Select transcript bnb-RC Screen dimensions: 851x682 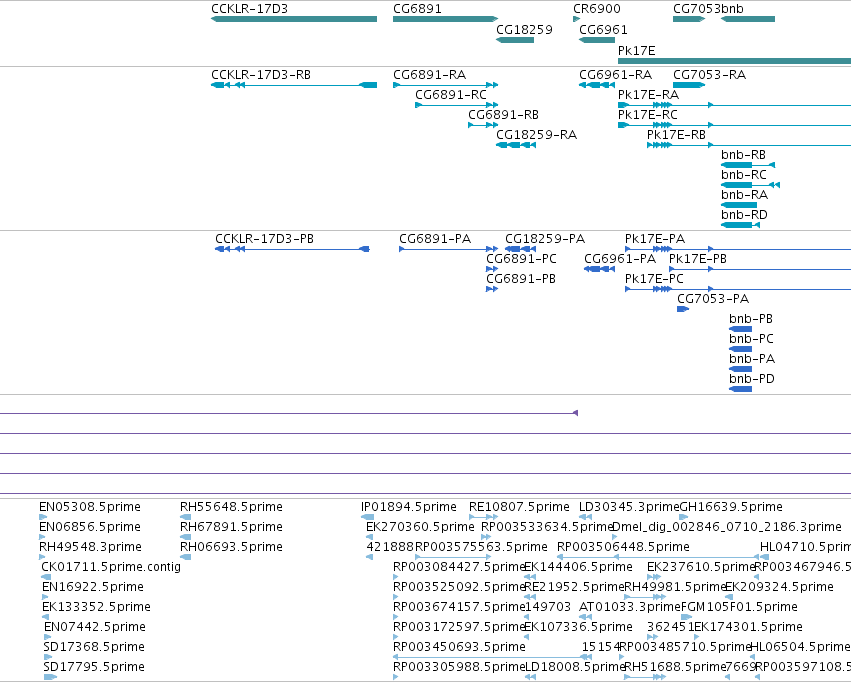click(x=750, y=184)
